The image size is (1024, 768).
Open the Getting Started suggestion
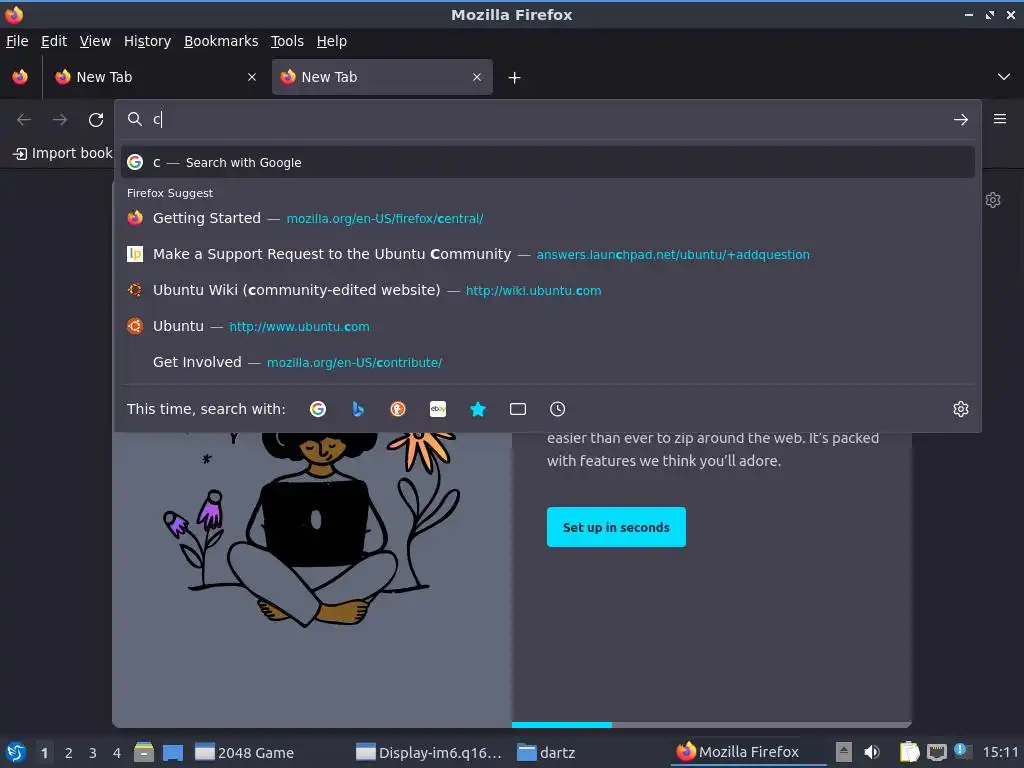point(548,218)
